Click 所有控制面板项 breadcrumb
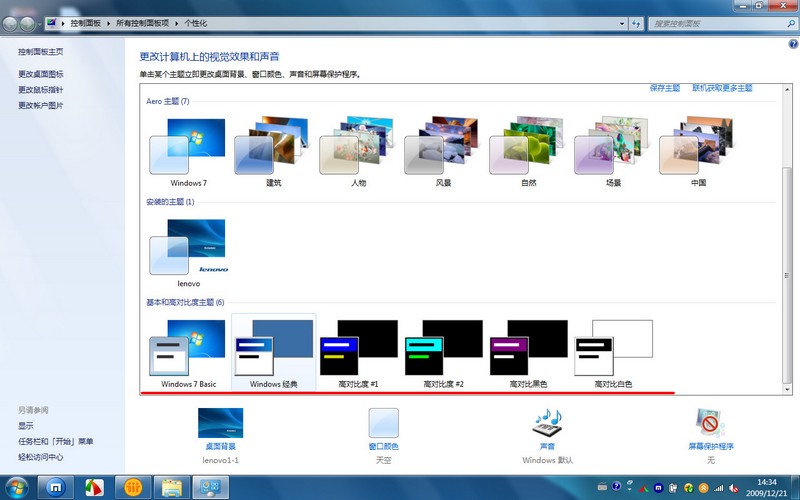Screen dimensions: 800x500 [142, 23]
